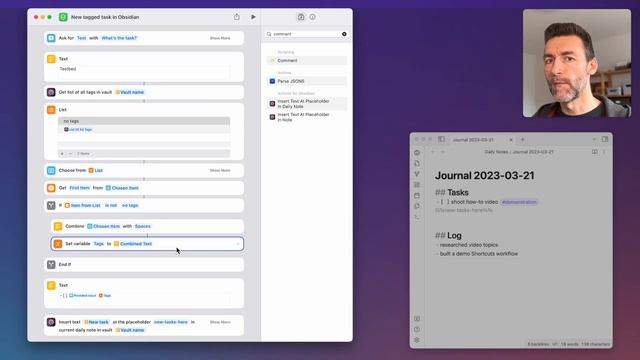Click the Ask for Input action icon

coord(51,38)
